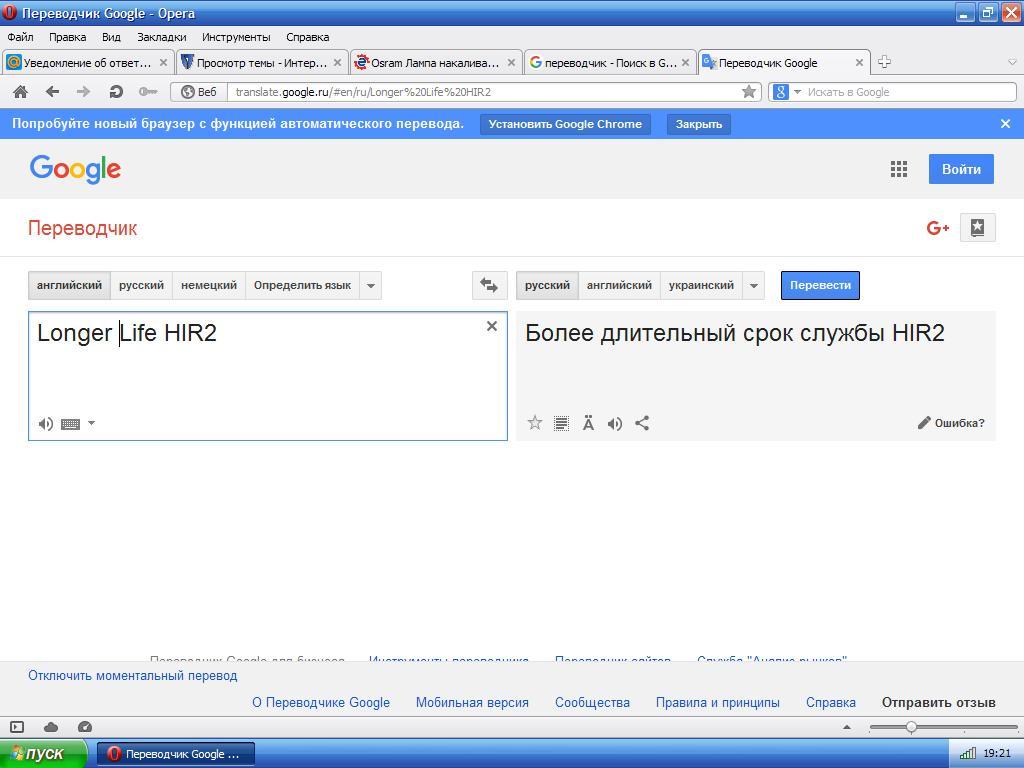Open the Google+ icon link
Screen dimensions: 1024x768
[x=937, y=228]
